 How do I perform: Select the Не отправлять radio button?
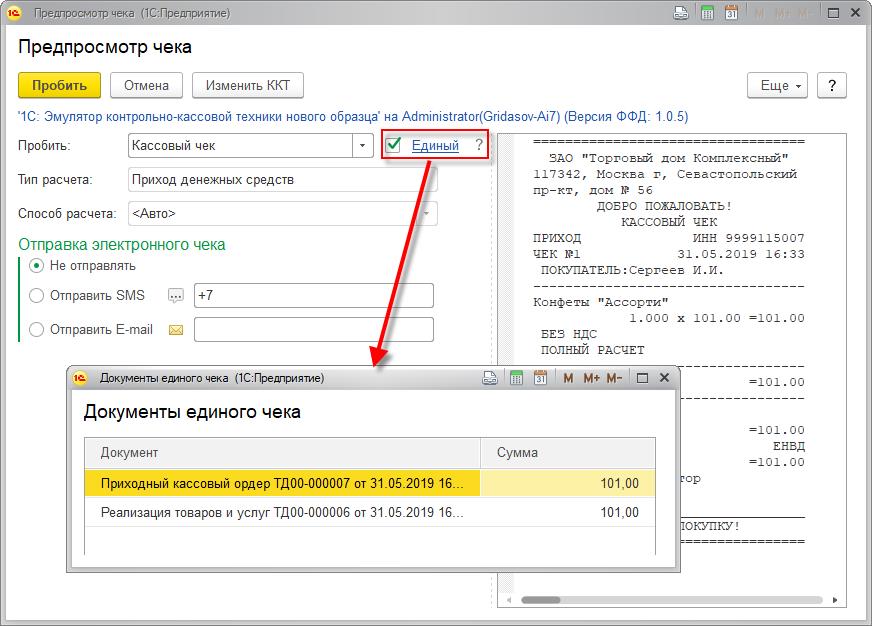pos(37,266)
